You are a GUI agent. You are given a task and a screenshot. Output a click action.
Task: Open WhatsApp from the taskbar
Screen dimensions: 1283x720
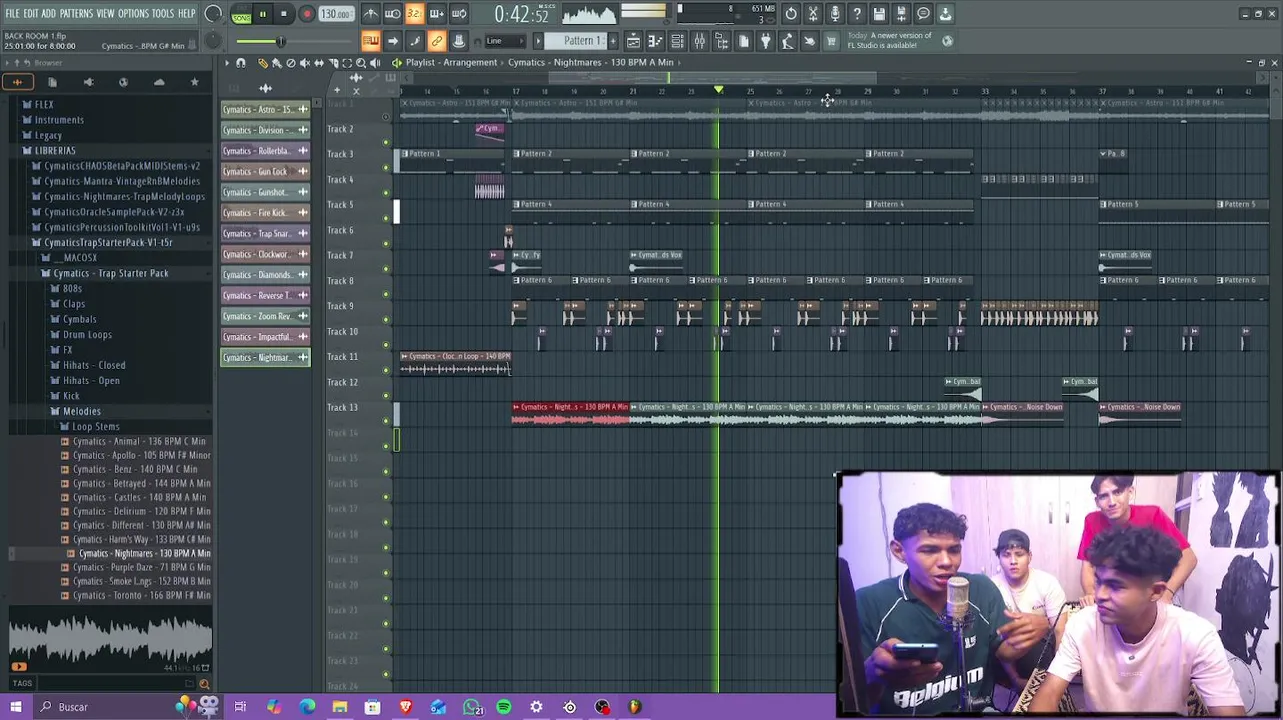471,707
